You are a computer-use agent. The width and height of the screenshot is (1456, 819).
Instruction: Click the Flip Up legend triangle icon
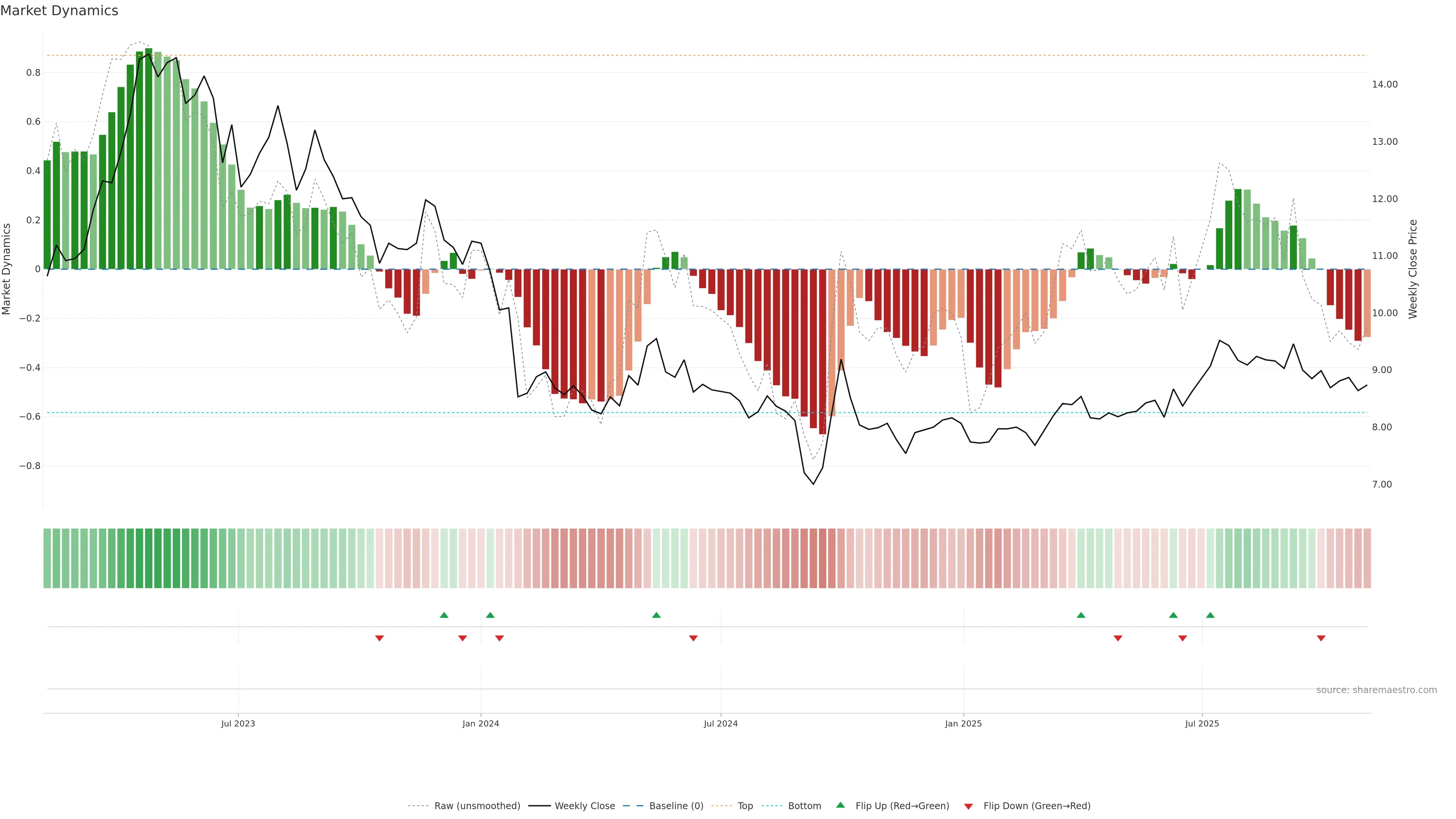841,805
